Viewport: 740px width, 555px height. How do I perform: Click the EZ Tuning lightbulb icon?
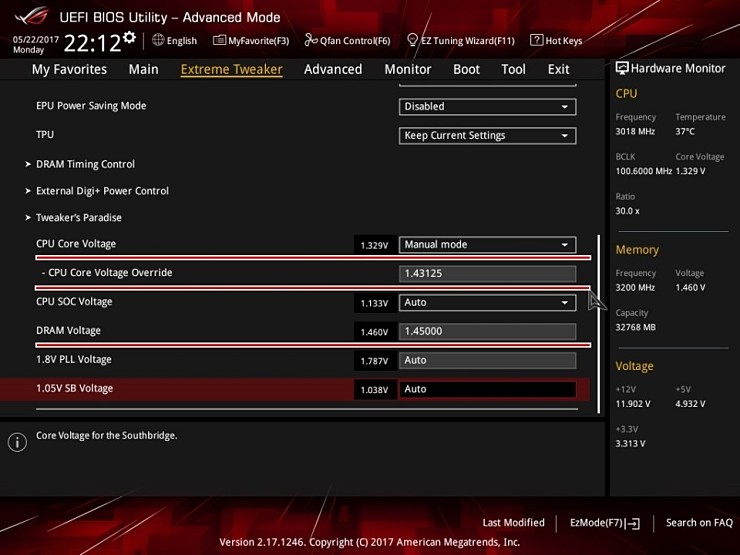coord(412,40)
